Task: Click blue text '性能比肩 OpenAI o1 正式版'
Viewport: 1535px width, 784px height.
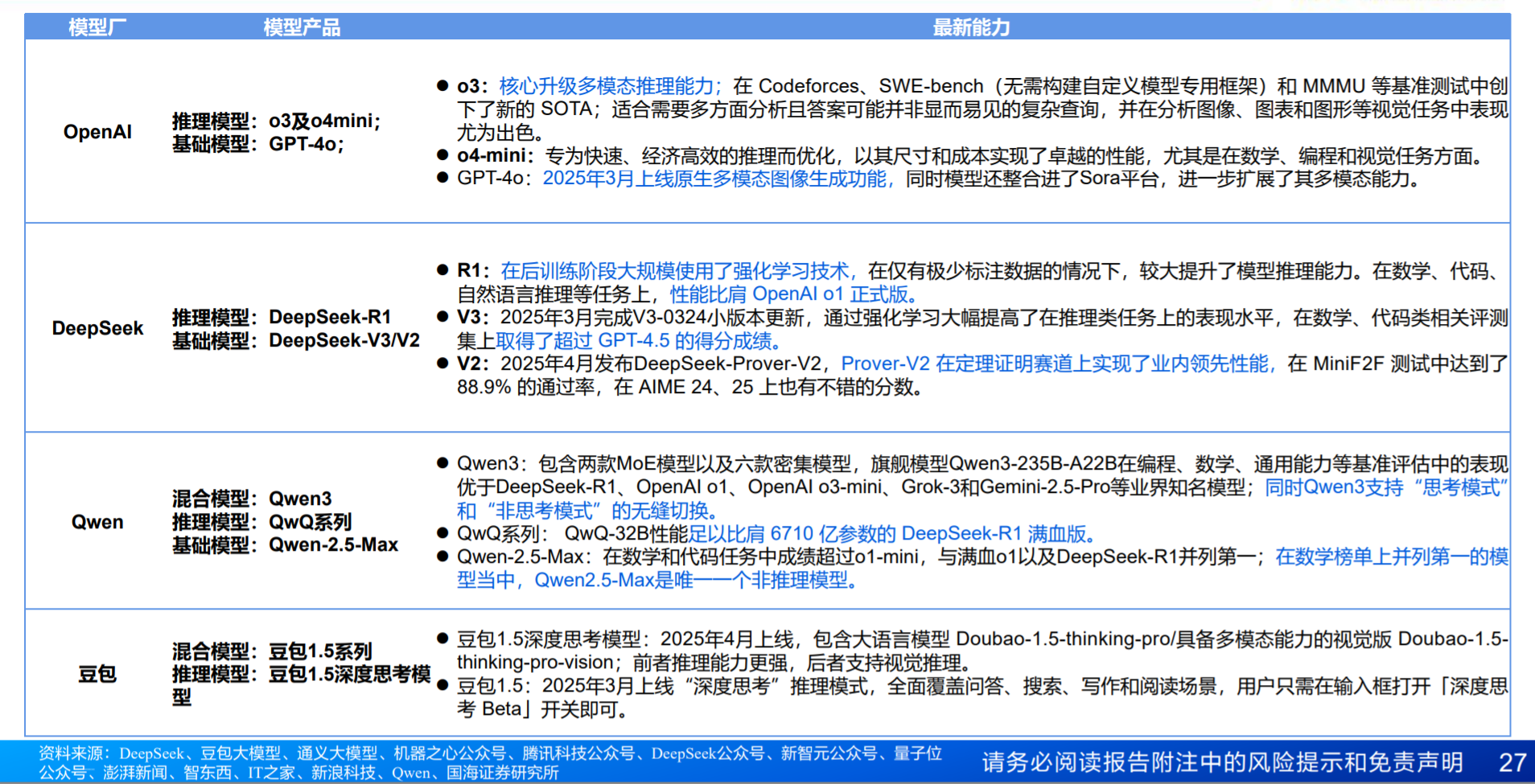Action: point(788,294)
